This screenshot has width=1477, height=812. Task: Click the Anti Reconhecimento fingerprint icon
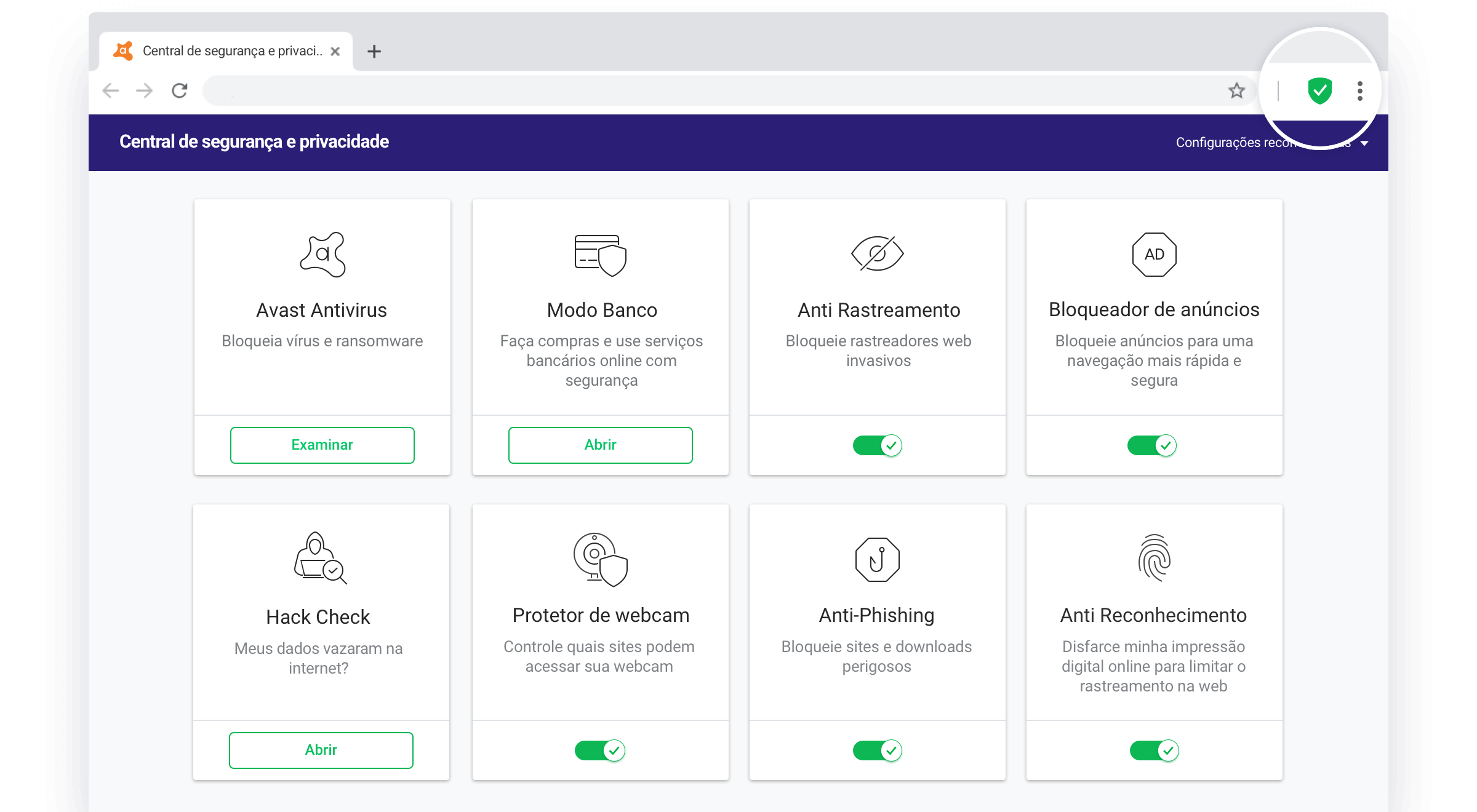[1155, 558]
